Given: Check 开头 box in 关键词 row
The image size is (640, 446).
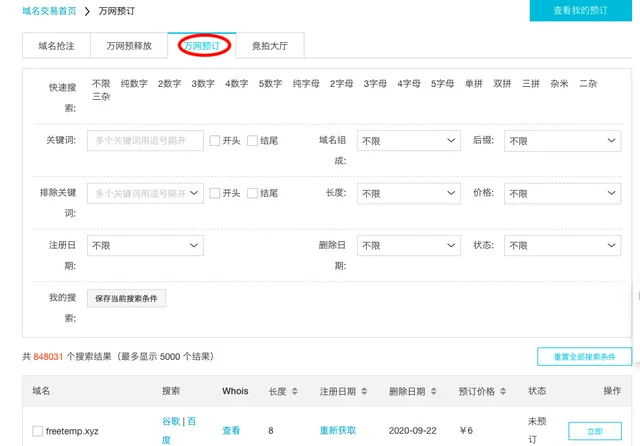Looking at the screenshot, I should pyautogui.click(x=215, y=141).
